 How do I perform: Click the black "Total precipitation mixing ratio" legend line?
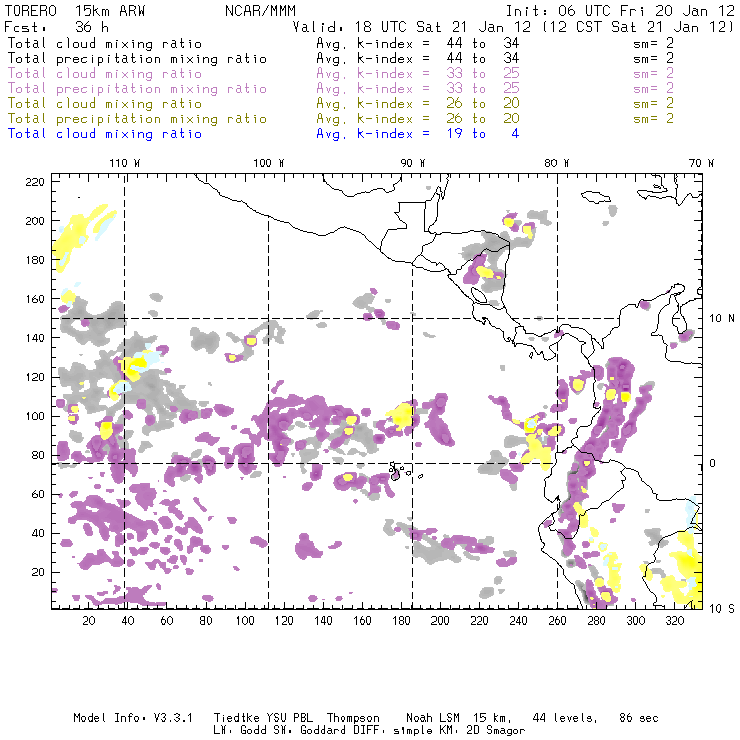point(137,59)
